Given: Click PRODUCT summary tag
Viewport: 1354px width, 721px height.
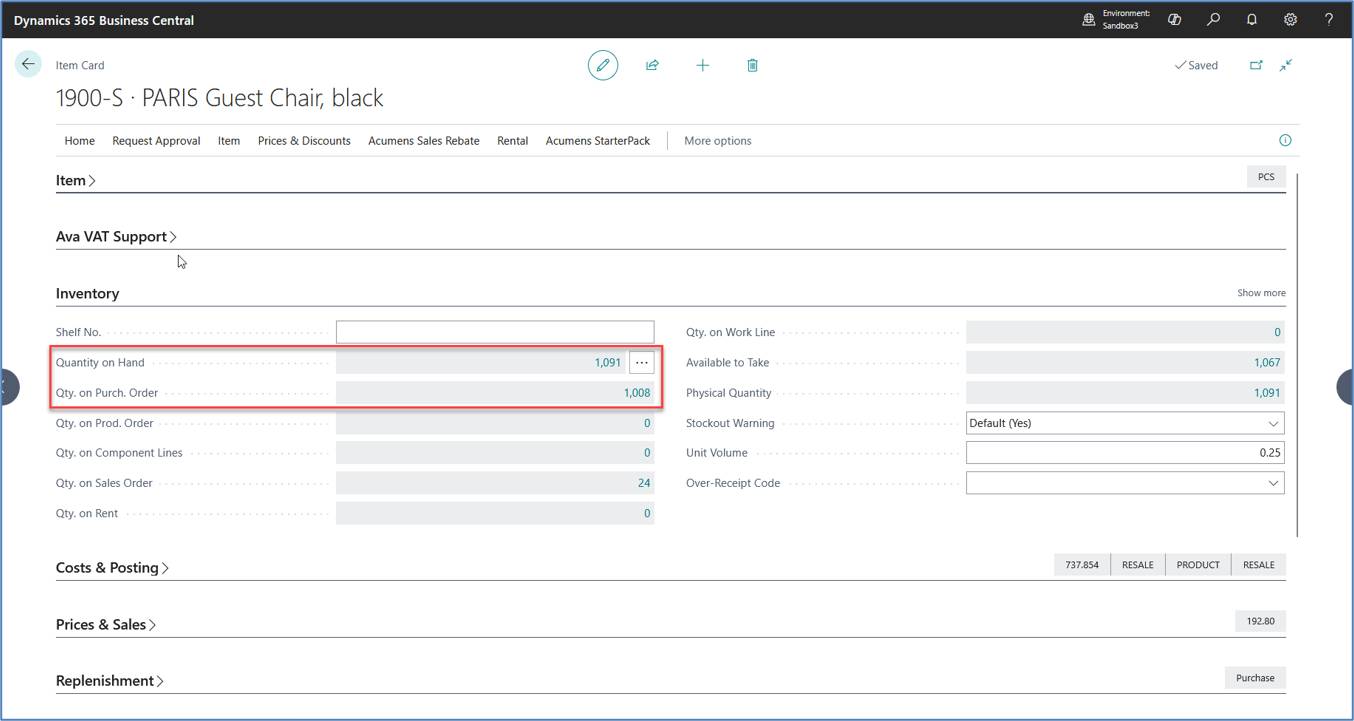Looking at the screenshot, I should [1198, 565].
